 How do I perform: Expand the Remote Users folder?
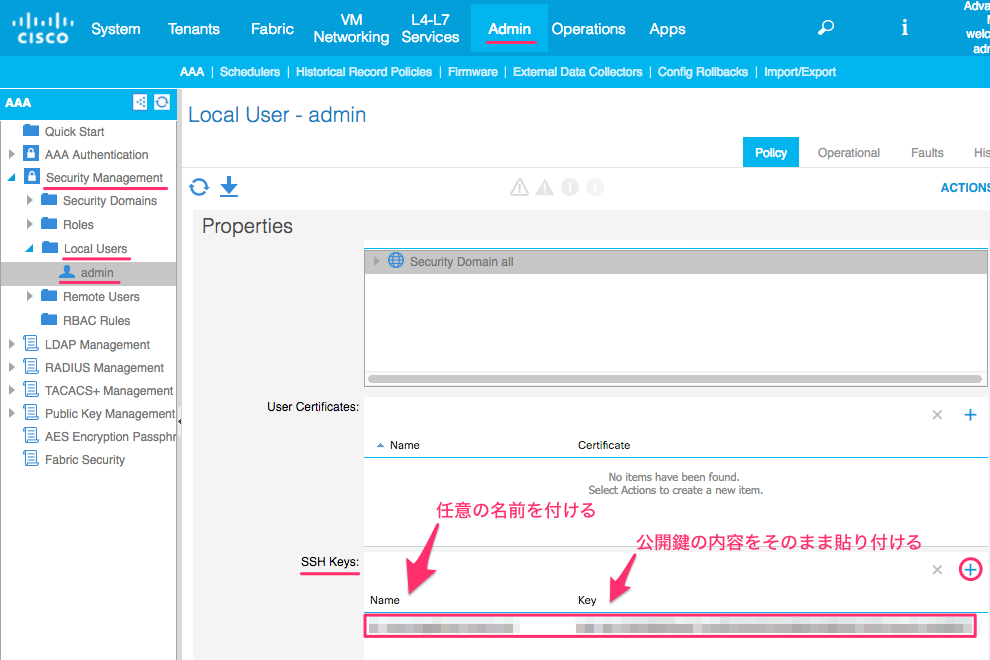29,296
